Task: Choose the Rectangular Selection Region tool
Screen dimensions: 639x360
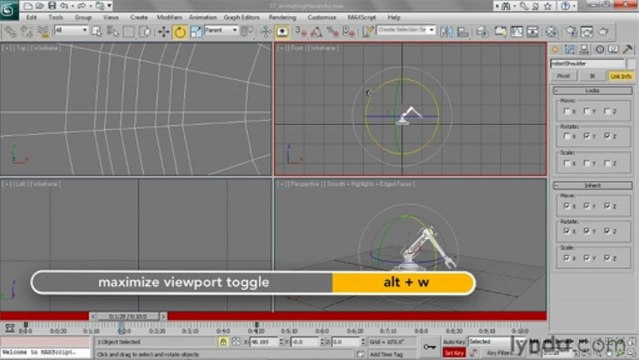Action: [129, 31]
